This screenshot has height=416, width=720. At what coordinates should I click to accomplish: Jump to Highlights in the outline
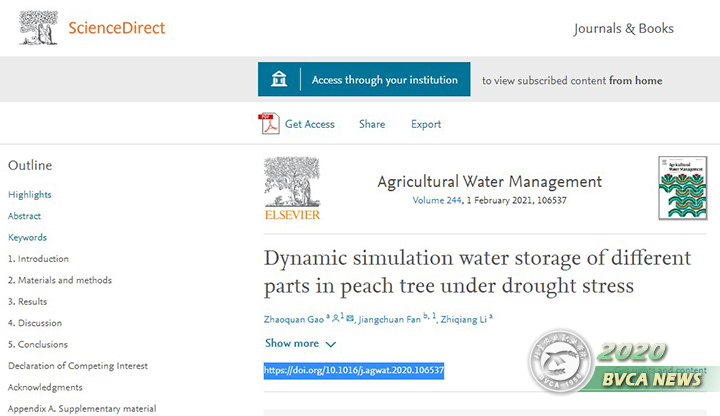click(30, 194)
